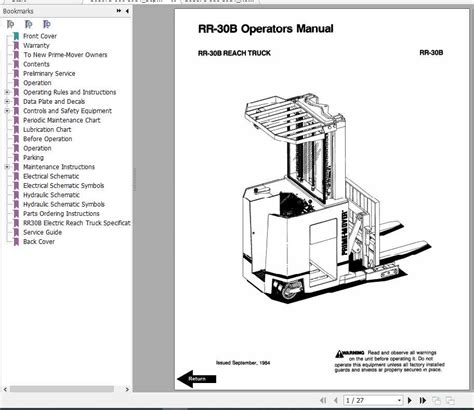Image resolution: width=474 pixels, height=410 pixels.
Task: Click the "Bookmarks" panel title
Action: pos(18,11)
